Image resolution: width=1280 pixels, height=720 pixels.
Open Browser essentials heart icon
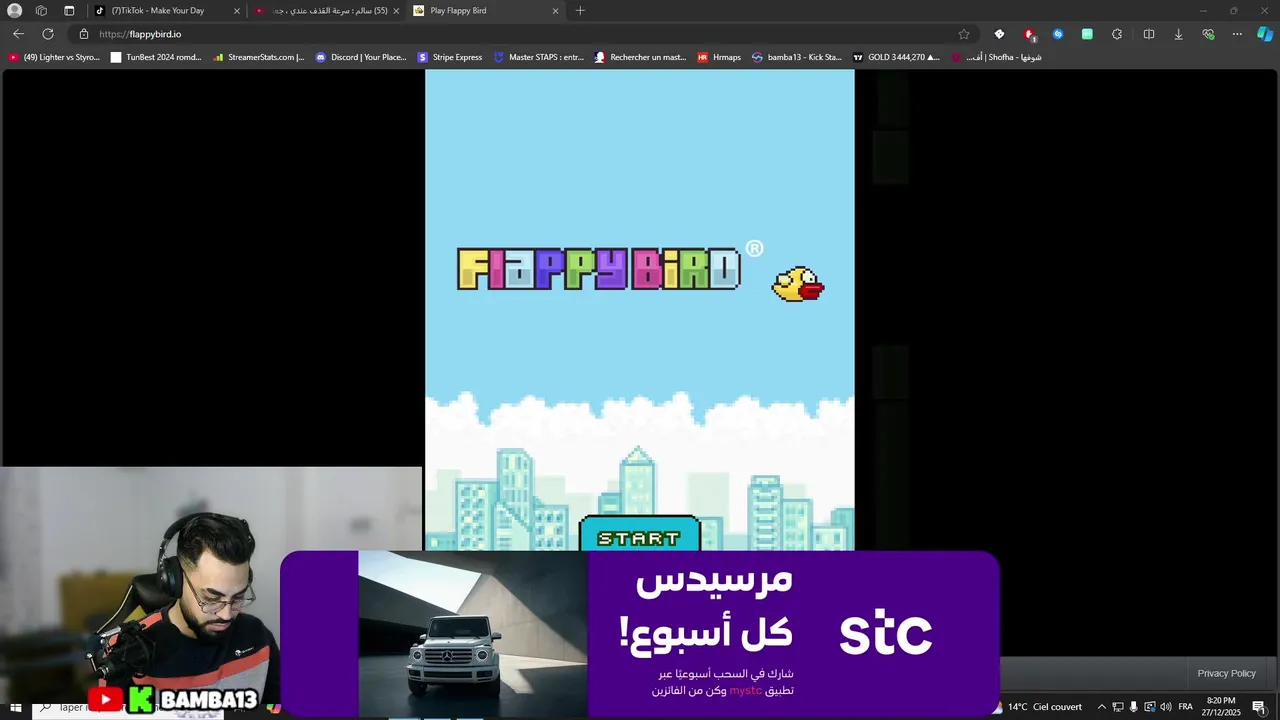point(1208,34)
